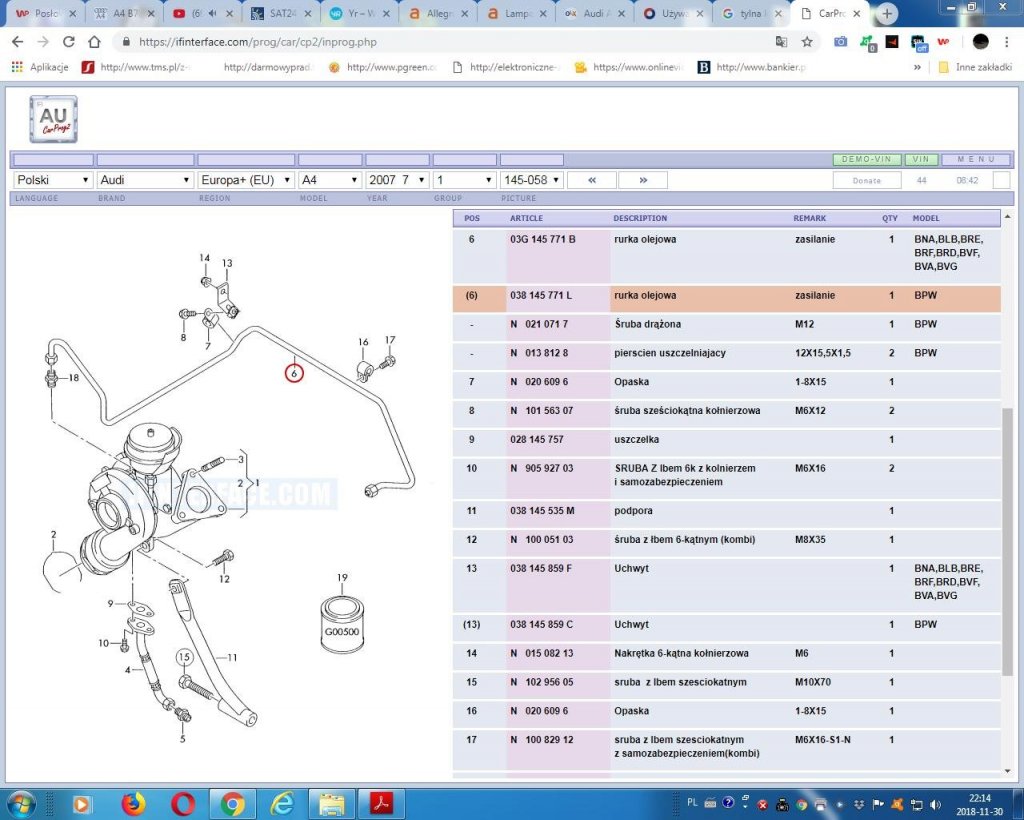Click the green VIN button
The height and width of the screenshot is (820, 1024).
[921, 159]
